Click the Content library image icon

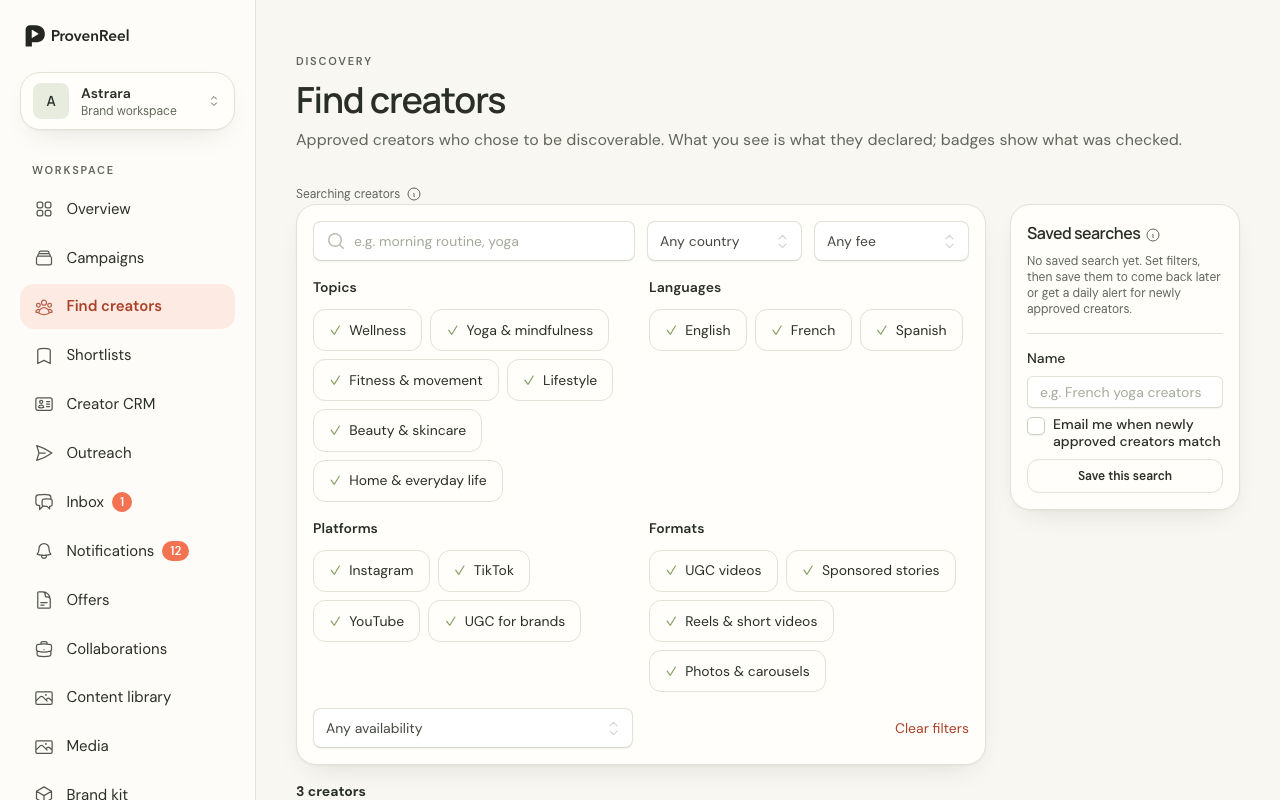[44, 697]
